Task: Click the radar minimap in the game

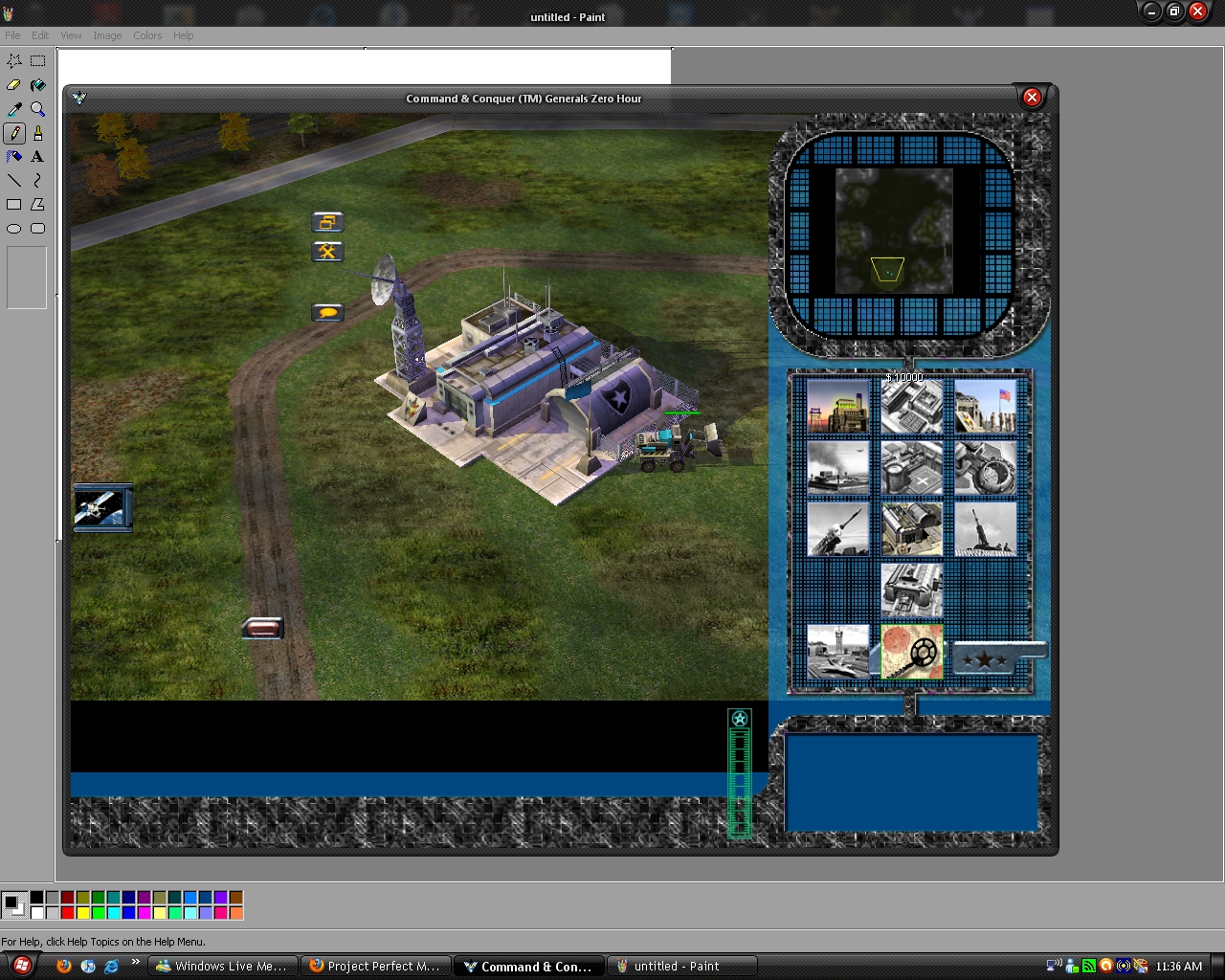Action: coord(895,231)
